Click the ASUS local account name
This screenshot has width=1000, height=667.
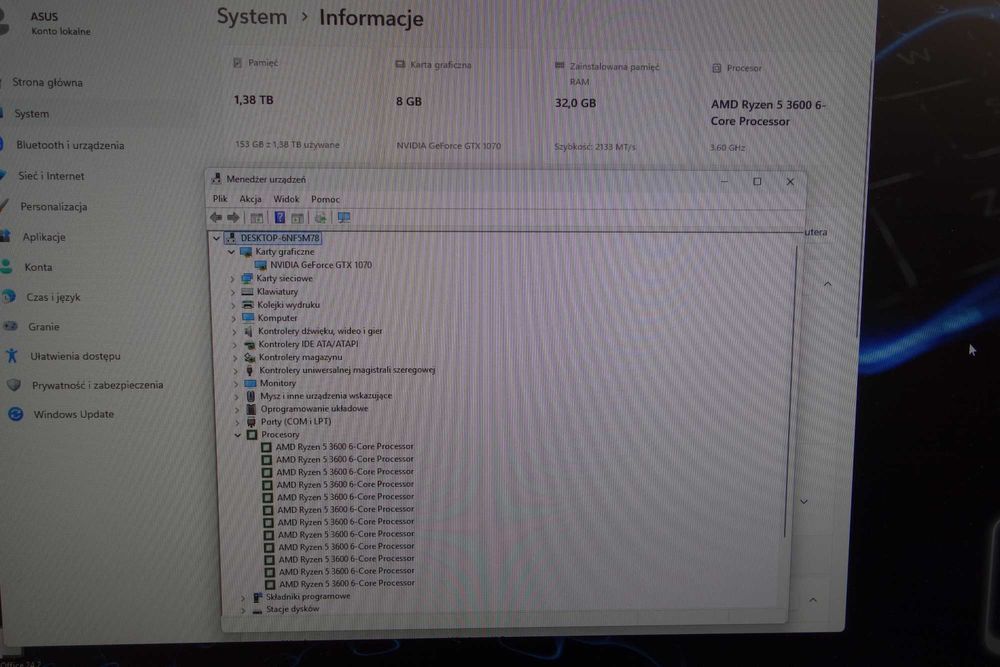44,17
